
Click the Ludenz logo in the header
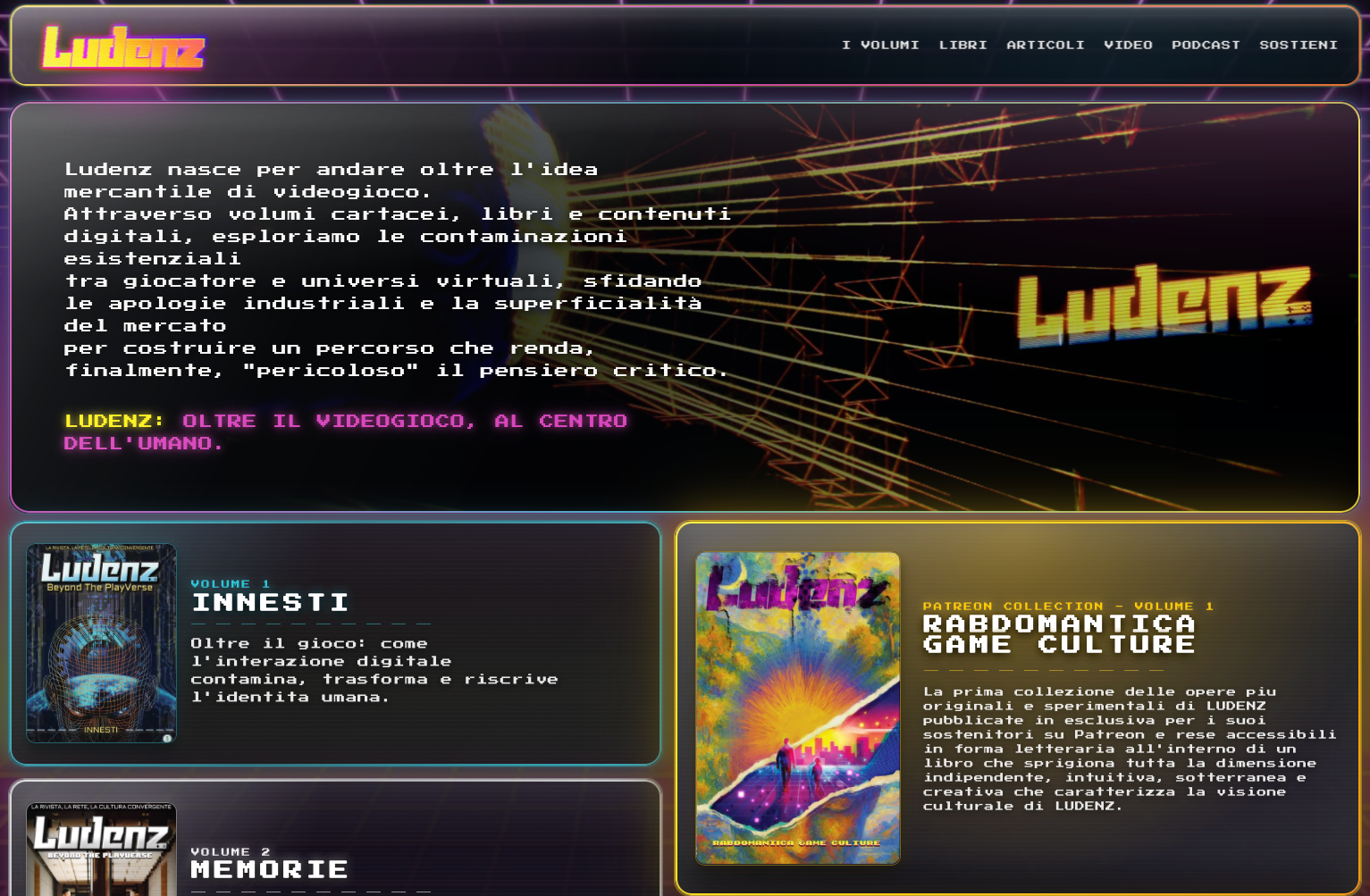tap(123, 46)
